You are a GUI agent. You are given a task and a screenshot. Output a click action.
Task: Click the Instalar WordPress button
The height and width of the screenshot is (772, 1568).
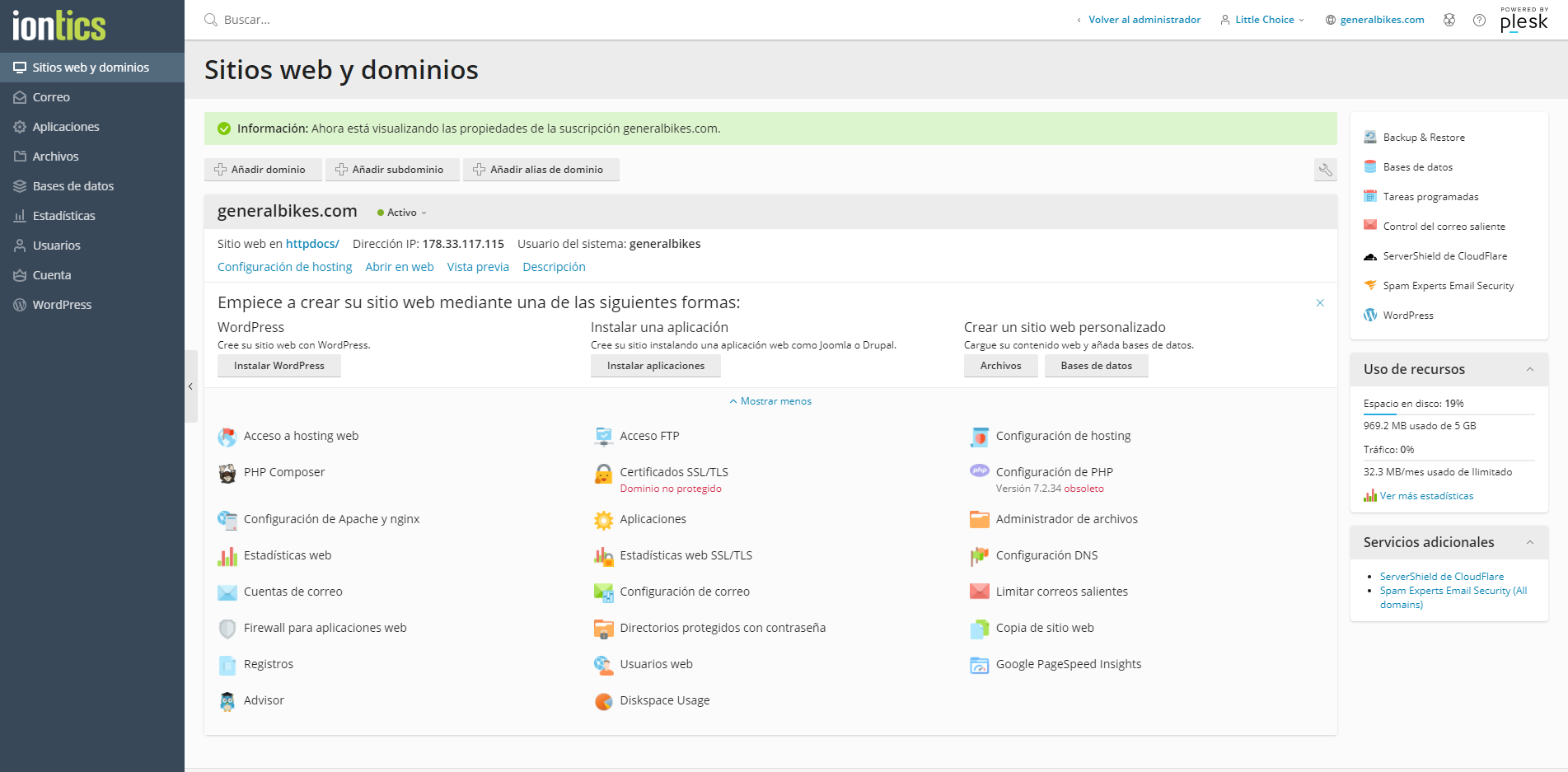tap(278, 365)
